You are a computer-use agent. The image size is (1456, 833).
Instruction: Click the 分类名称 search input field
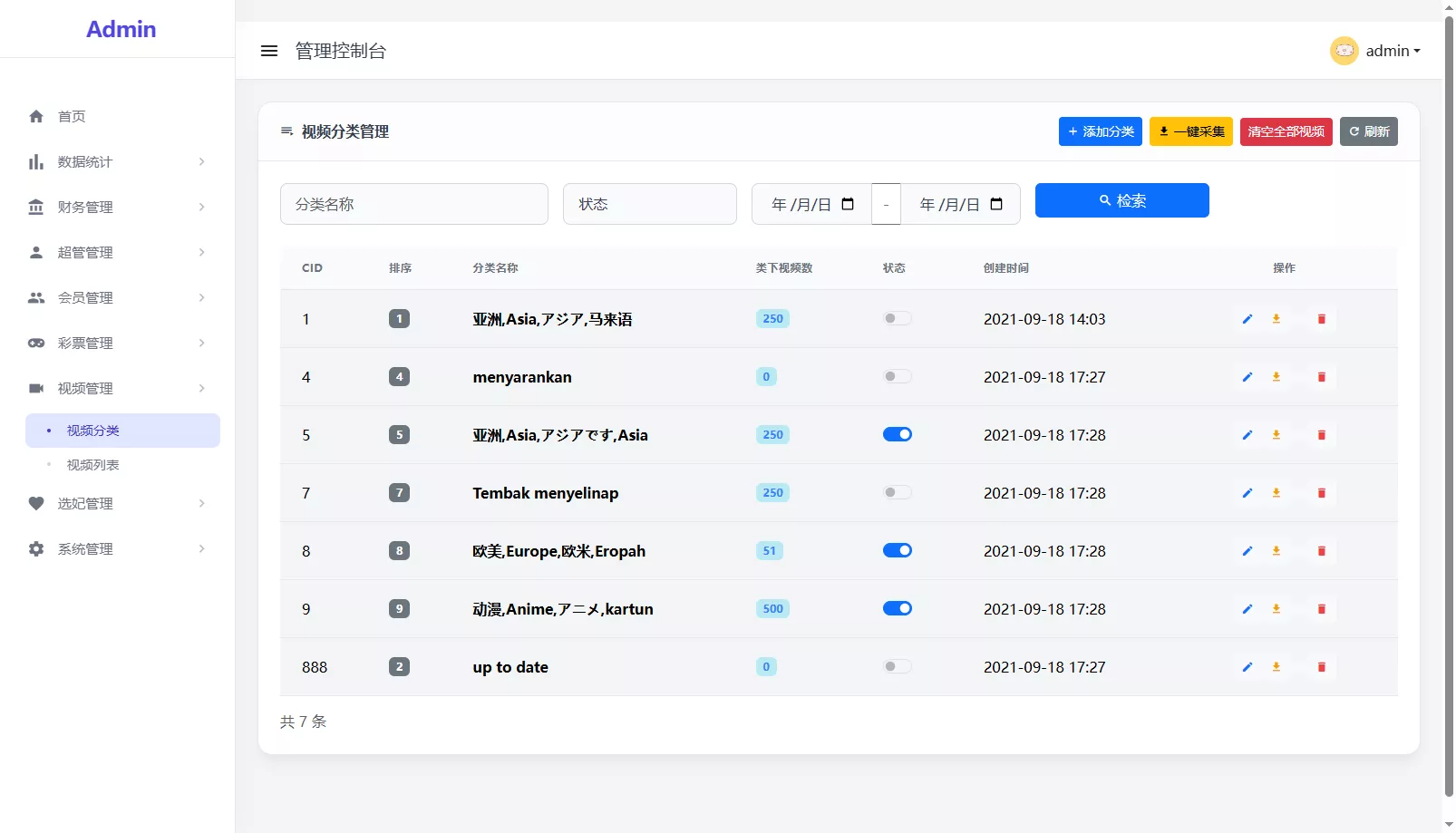pyautogui.click(x=413, y=204)
